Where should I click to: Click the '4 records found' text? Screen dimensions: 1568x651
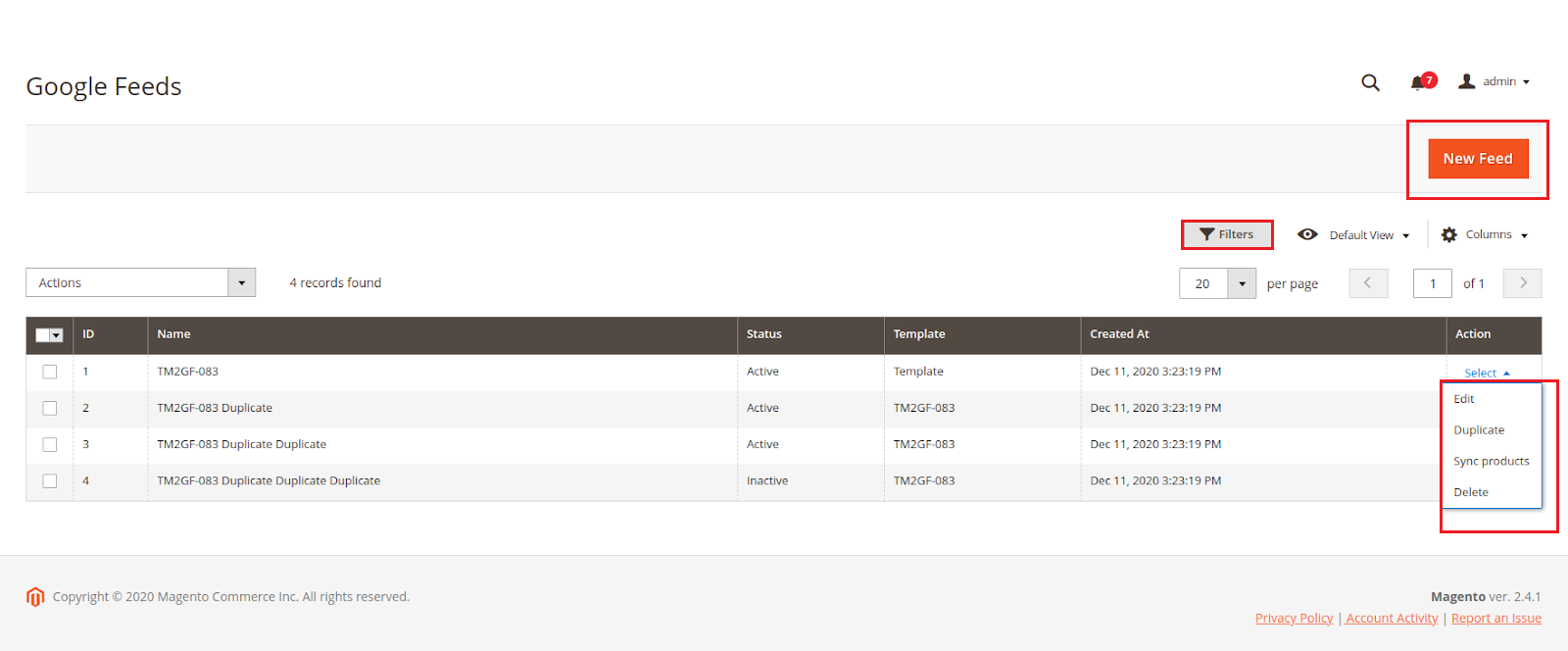pyautogui.click(x=335, y=282)
